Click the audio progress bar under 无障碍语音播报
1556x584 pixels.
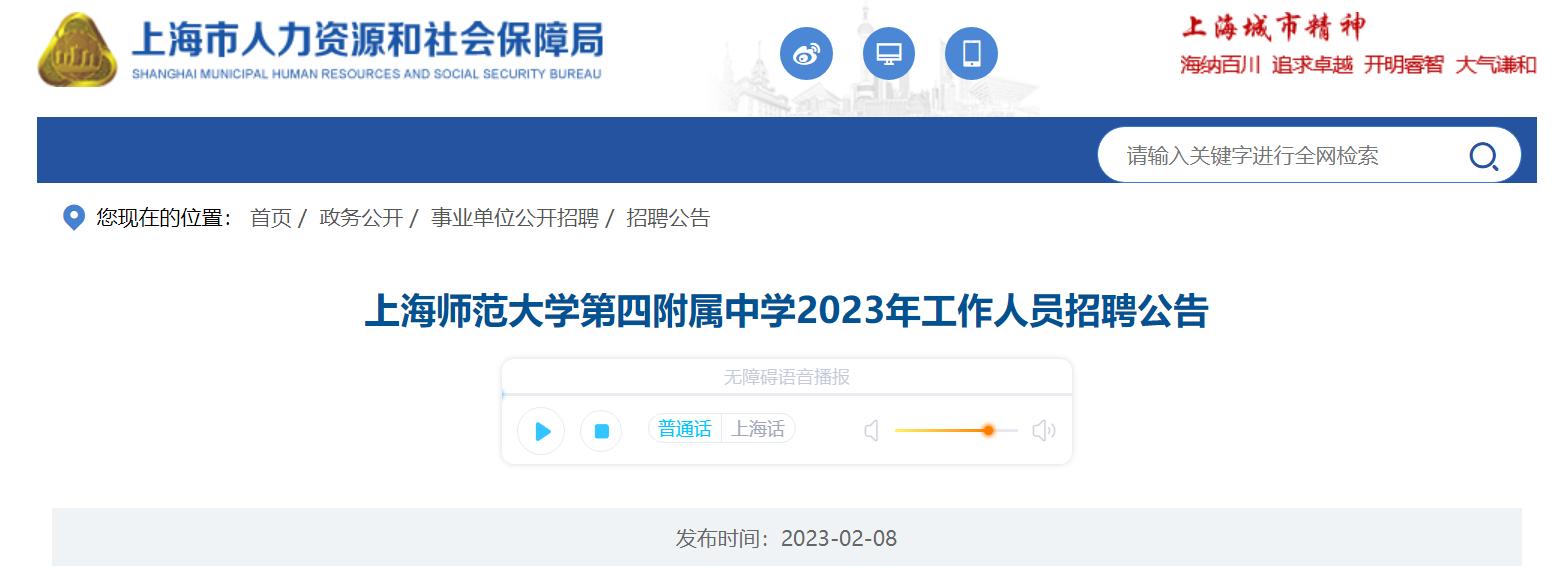point(786,395)
